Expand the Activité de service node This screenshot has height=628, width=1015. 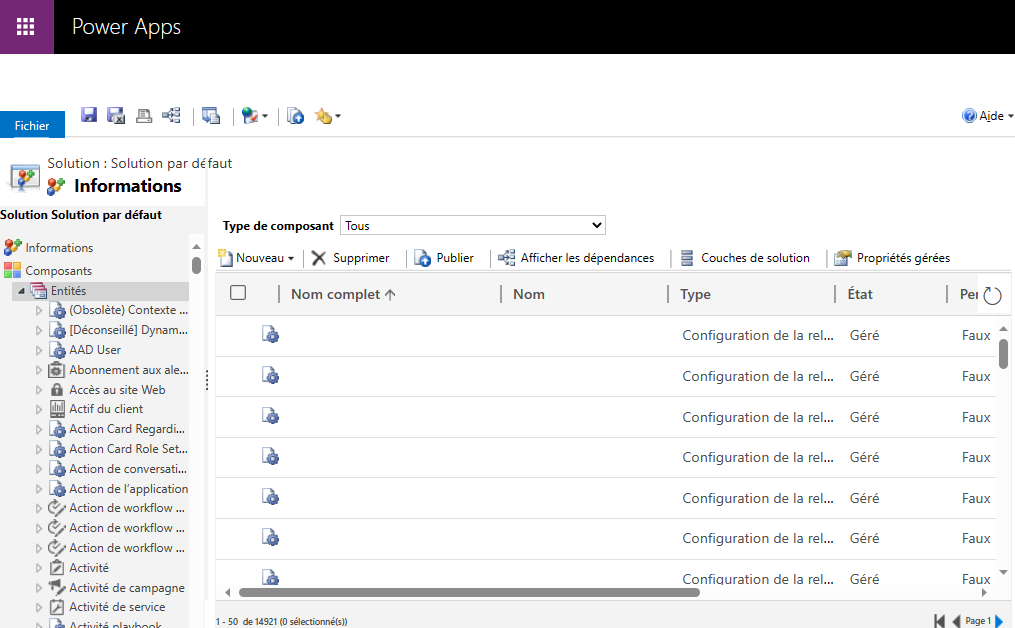[39, 607]
